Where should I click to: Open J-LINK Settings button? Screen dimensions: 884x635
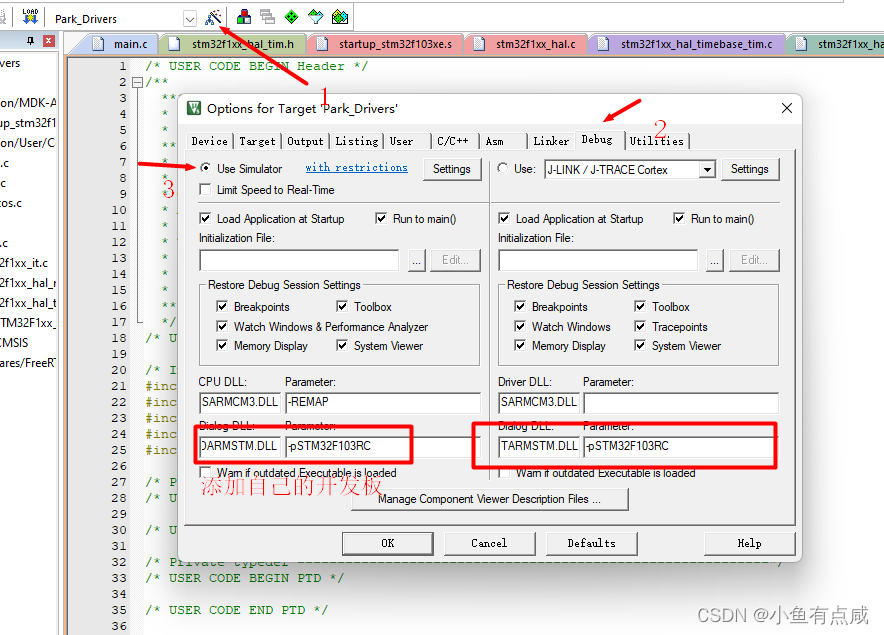(x=750, y=169)
